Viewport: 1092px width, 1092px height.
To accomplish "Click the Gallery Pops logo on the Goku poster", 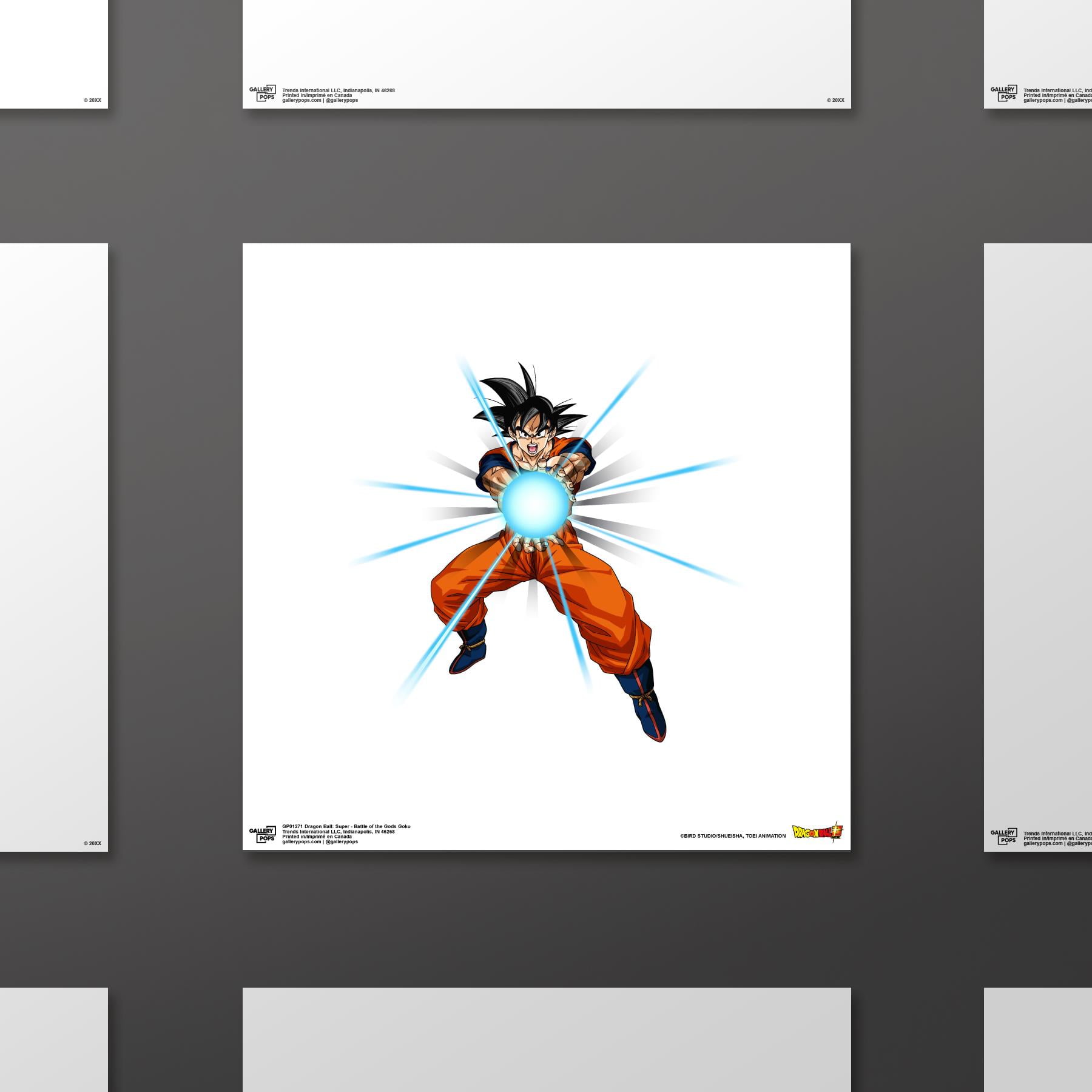I will [262, 834].
